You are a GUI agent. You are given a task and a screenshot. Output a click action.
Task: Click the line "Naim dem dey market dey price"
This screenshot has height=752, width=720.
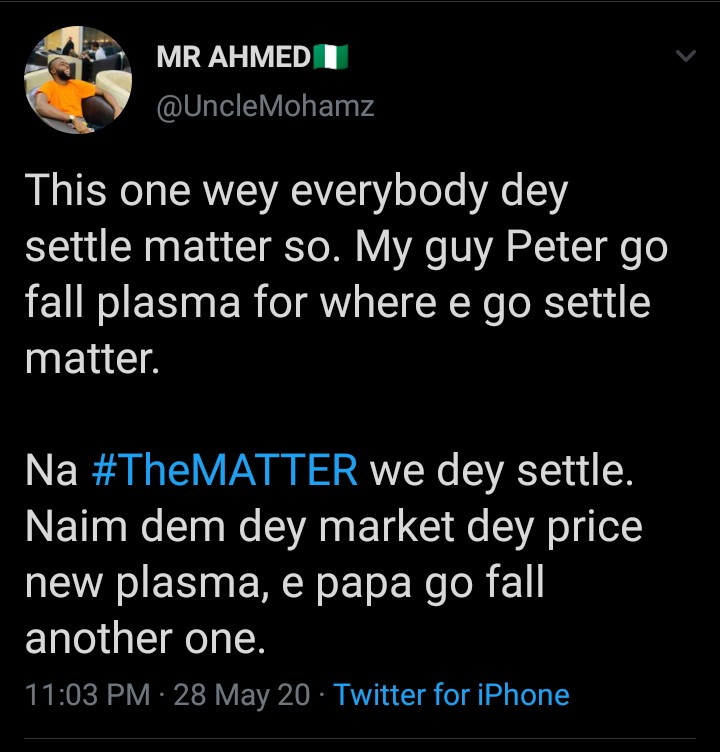pyautogui.click(x=333, y=526)
